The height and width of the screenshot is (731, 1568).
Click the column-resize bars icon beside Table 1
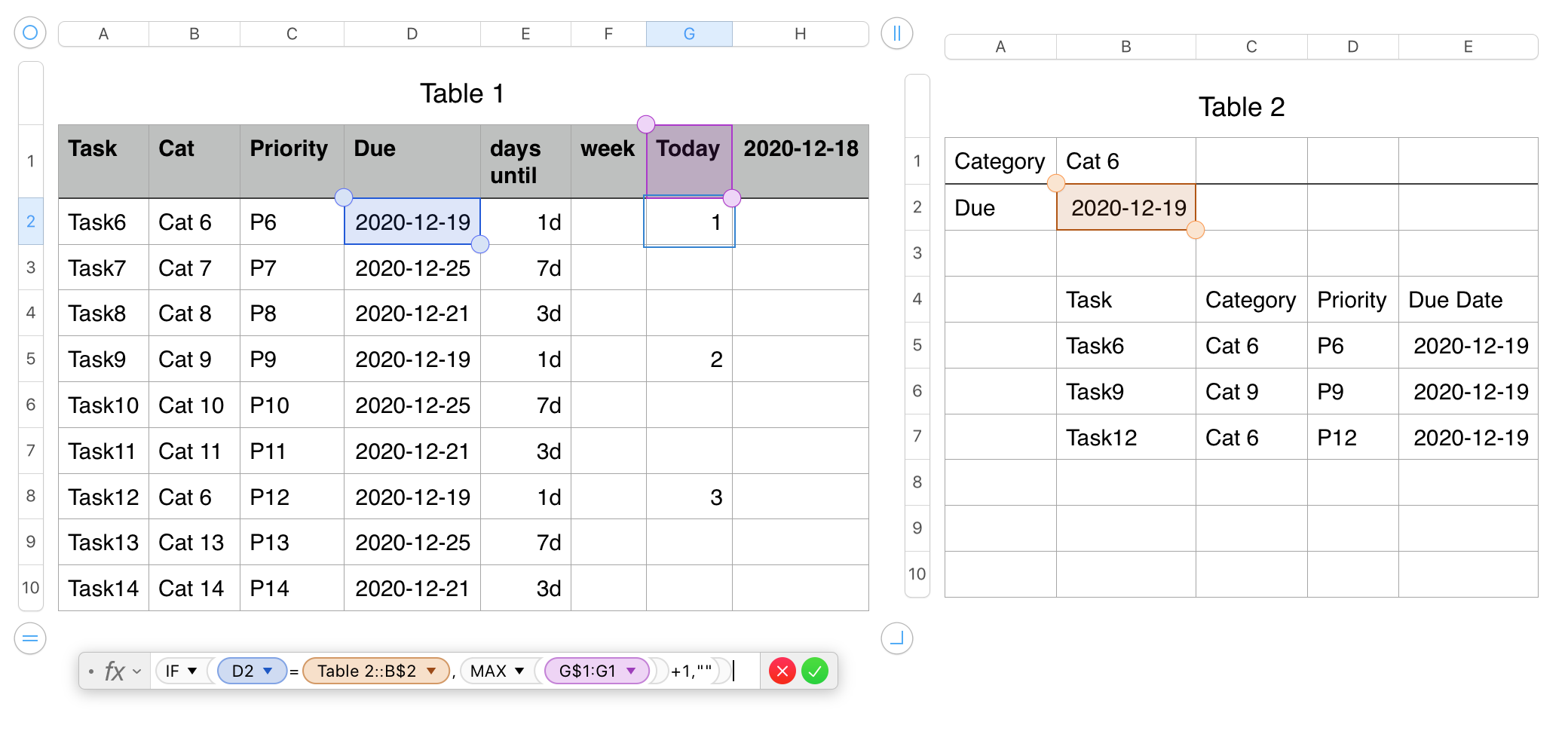click(896, 33)
